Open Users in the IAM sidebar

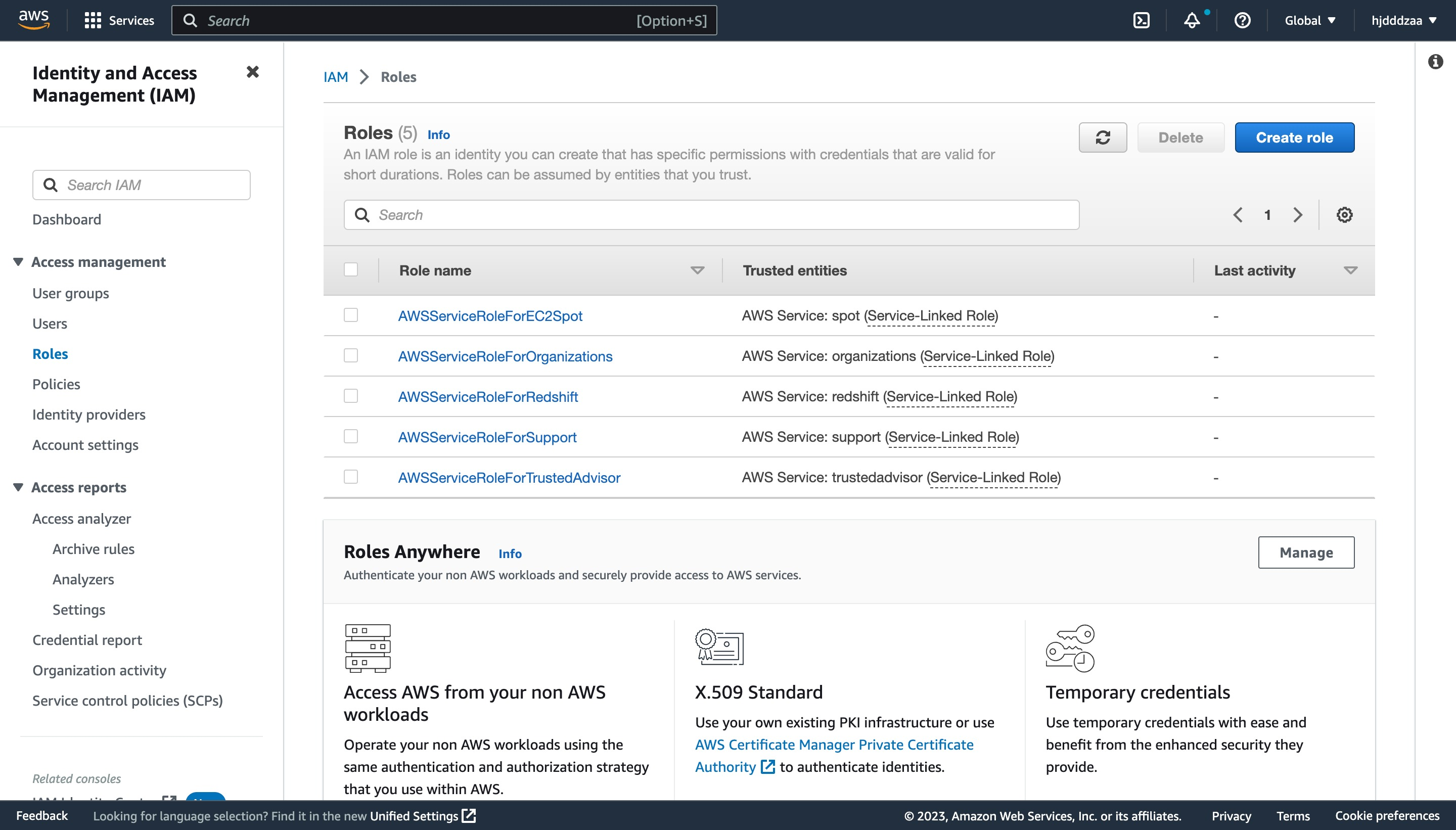click(50, 323)
